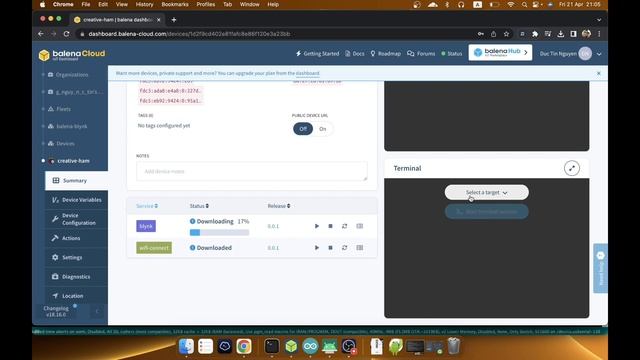Click the Downloading status info icon
Screen dimensions: 640x360
(192, 221)
